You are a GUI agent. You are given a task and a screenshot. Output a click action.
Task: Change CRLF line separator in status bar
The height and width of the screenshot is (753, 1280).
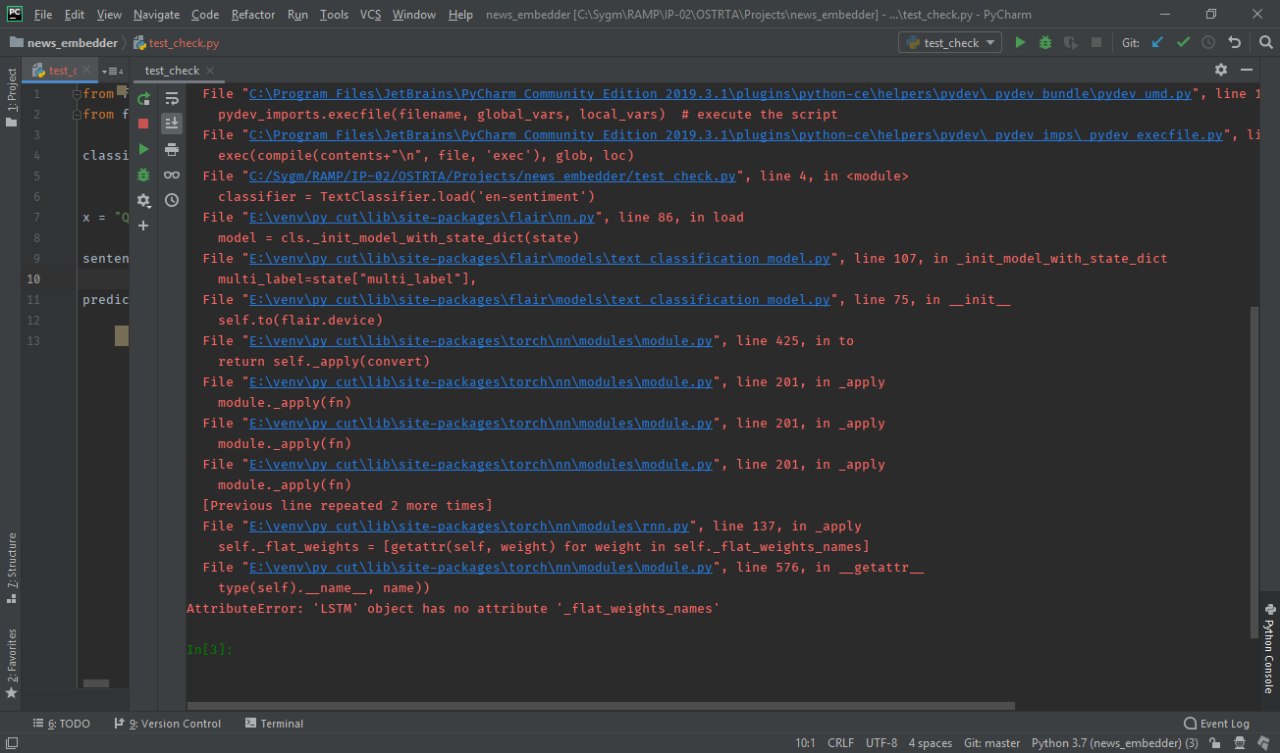(841, 743)
